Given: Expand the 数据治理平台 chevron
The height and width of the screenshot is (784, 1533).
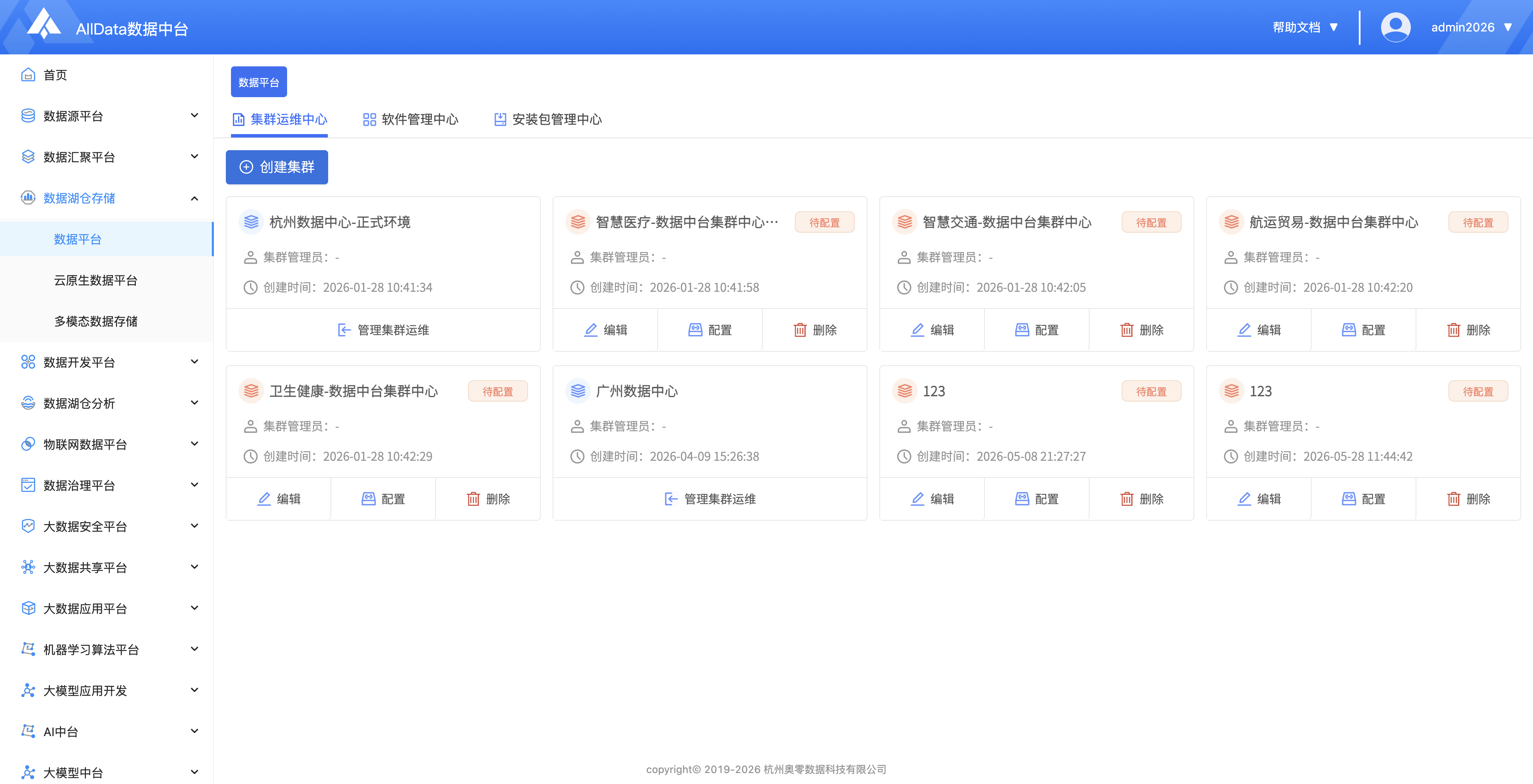Looking at the screenshot, I should 195,485.
